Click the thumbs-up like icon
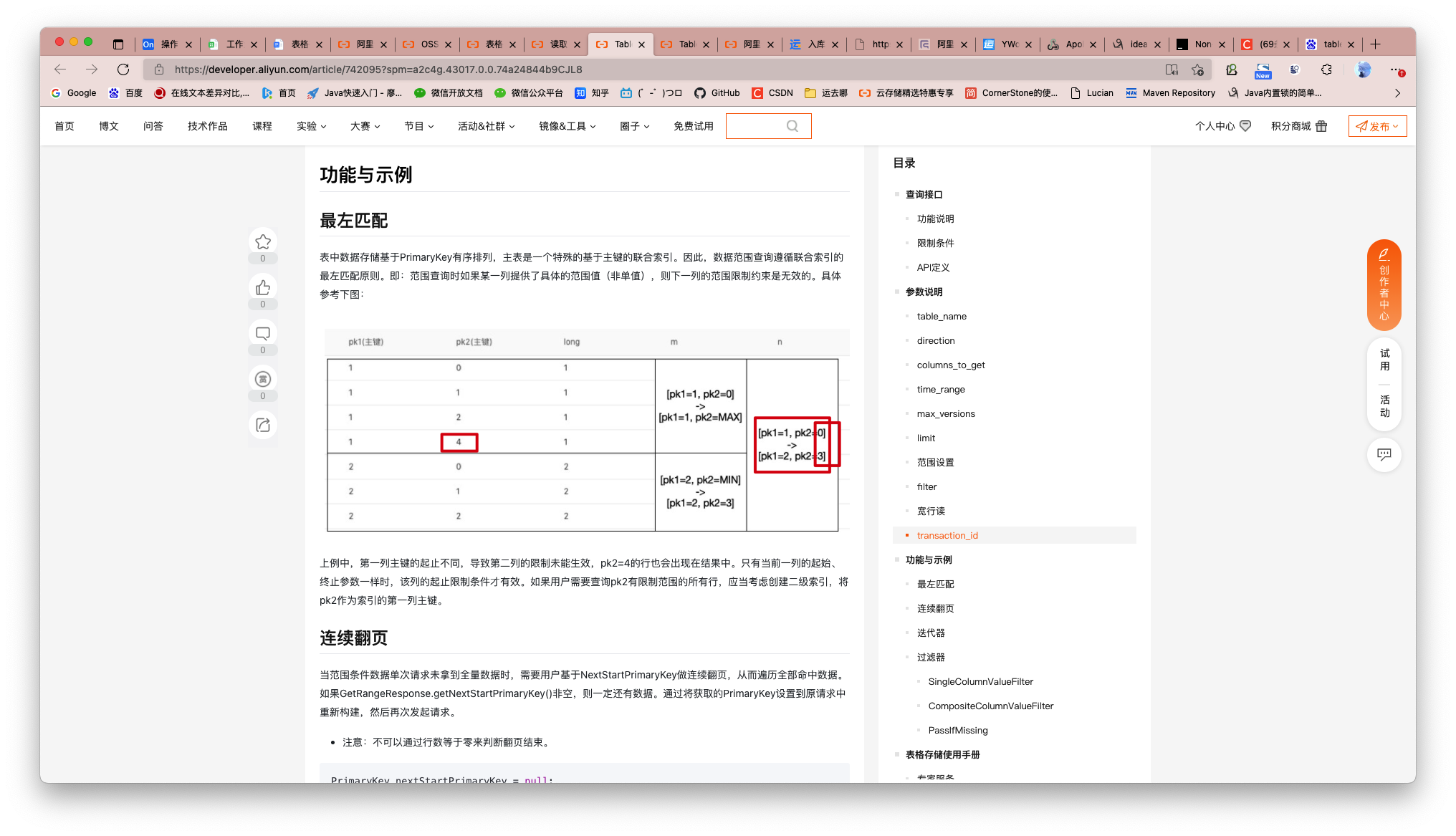This screenshot has width=1456, height=836. click(263, 288)
